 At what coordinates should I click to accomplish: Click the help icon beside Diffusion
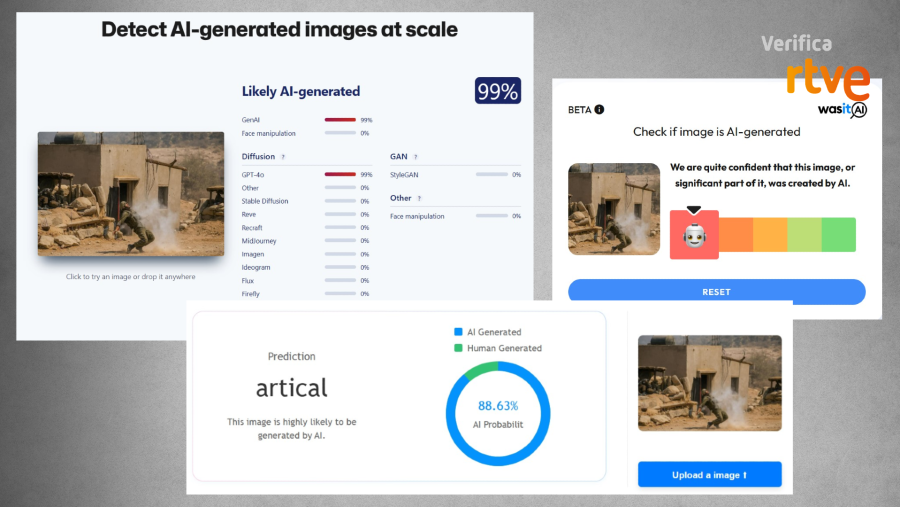click(283, 157)
